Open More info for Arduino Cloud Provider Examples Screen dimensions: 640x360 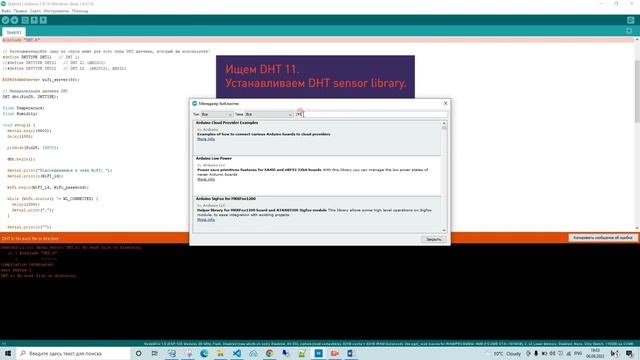point(206,139)
